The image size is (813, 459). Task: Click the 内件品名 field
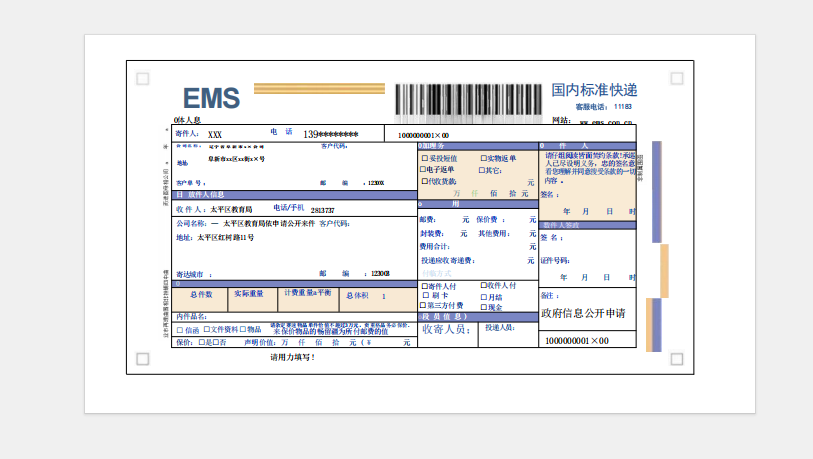coord(295,316)
